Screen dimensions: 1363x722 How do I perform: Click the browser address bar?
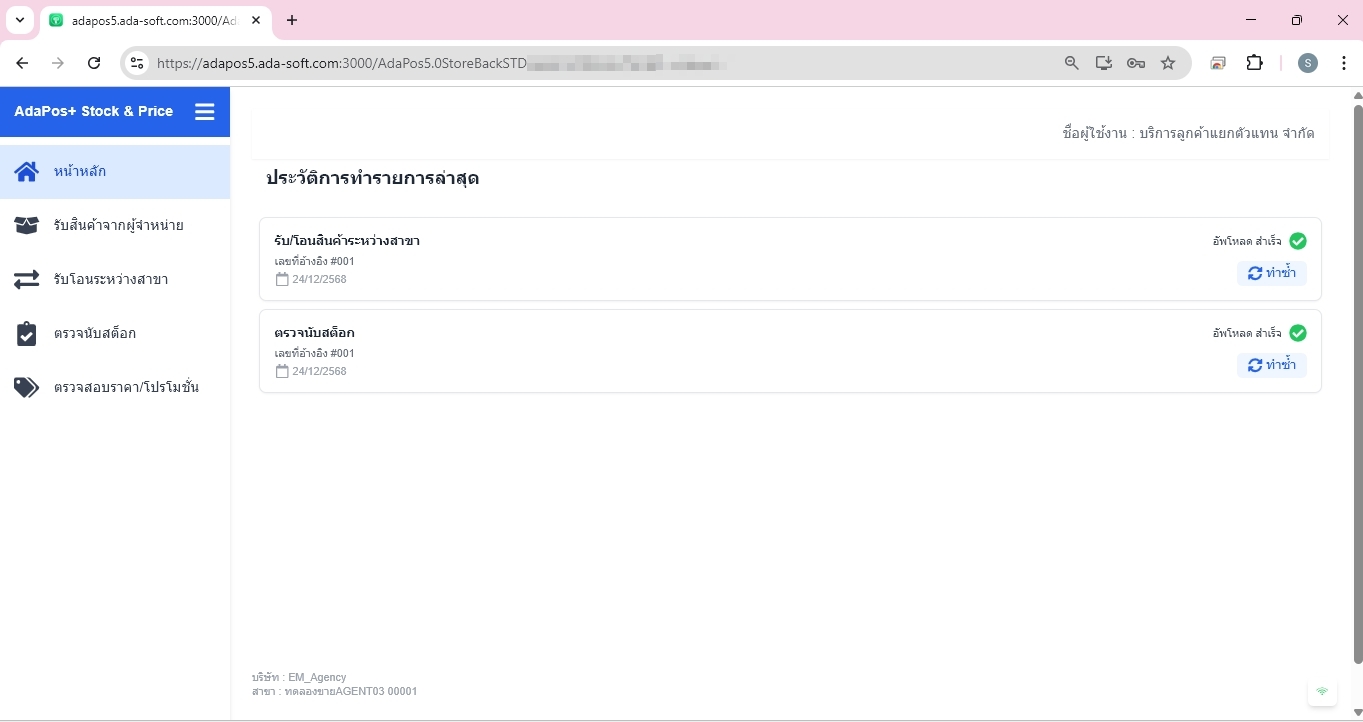(x=600, y=63)
